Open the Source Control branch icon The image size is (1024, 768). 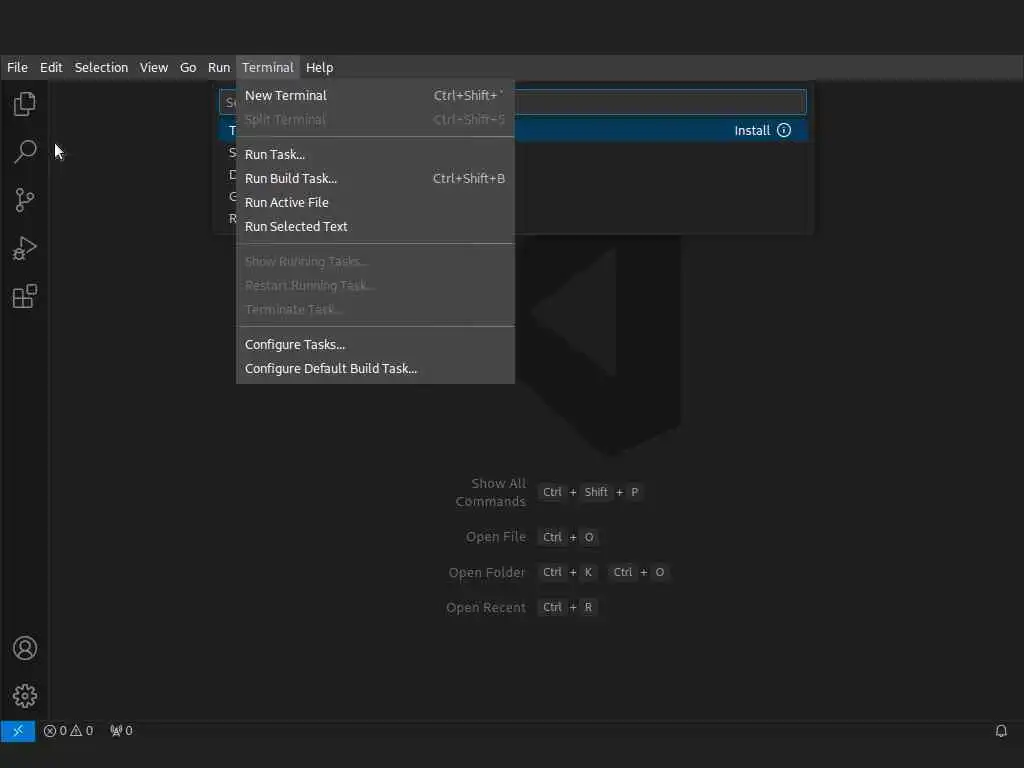[x=25, y=200]
